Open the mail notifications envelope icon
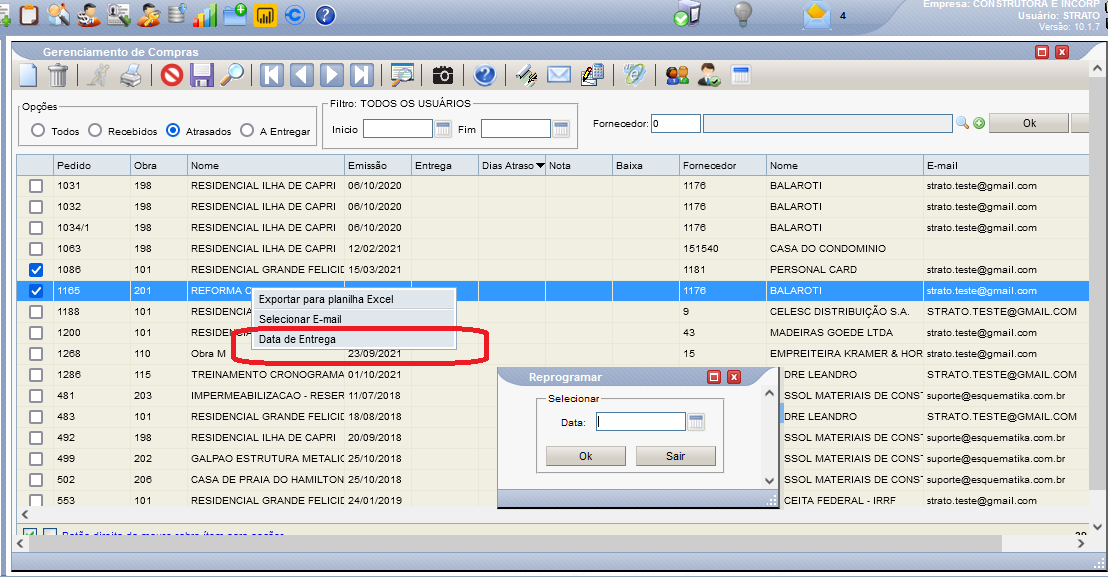Screen dimensions: 1108x577 coord(816,16)
